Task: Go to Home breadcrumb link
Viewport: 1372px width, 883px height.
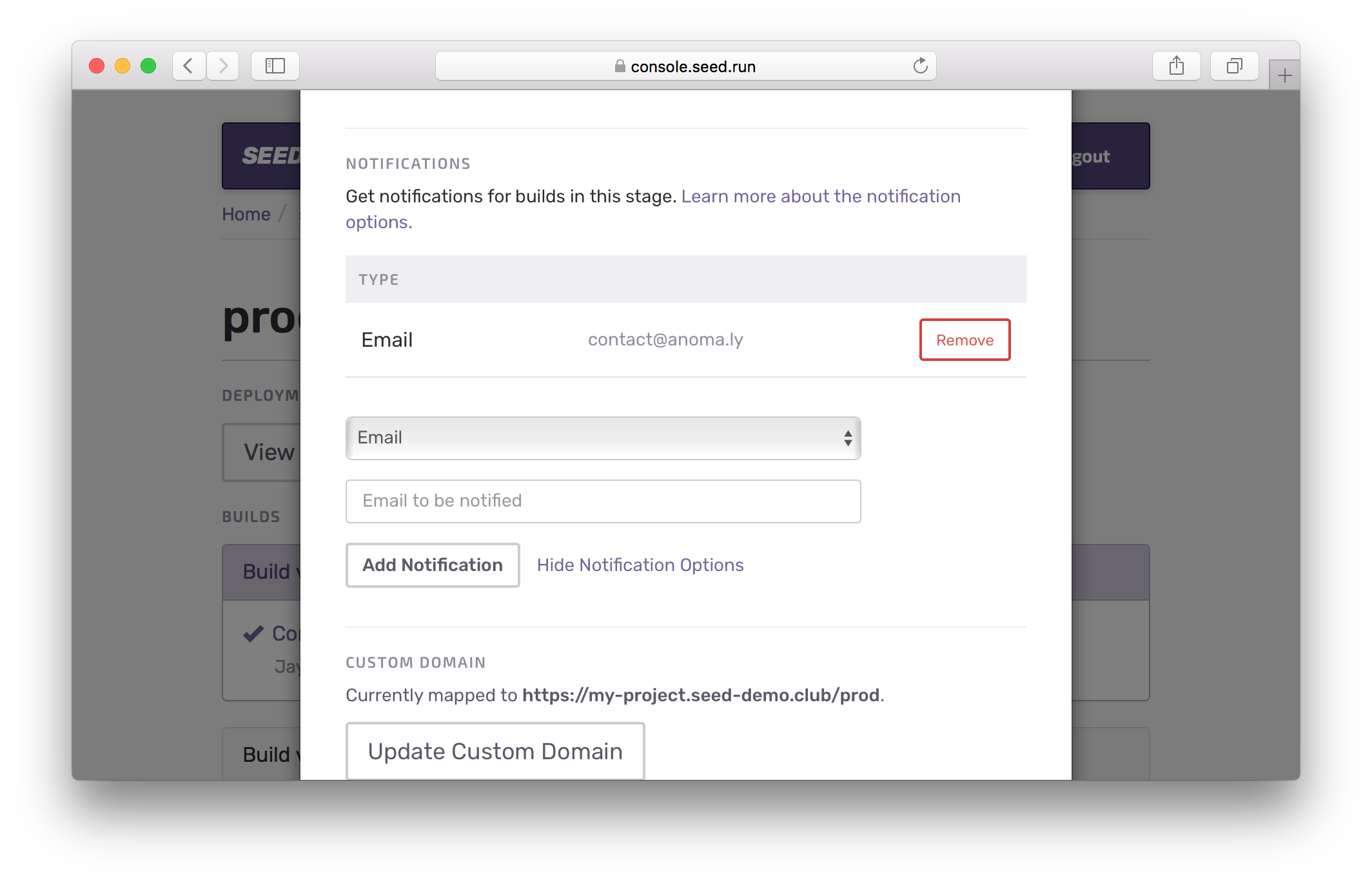Action: coord(246,214)
